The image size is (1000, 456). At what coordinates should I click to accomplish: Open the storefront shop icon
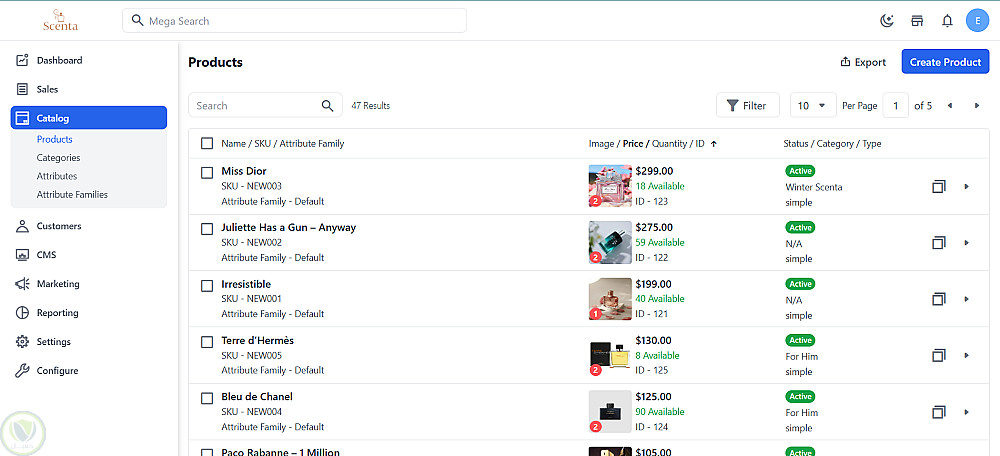[917, 21]
